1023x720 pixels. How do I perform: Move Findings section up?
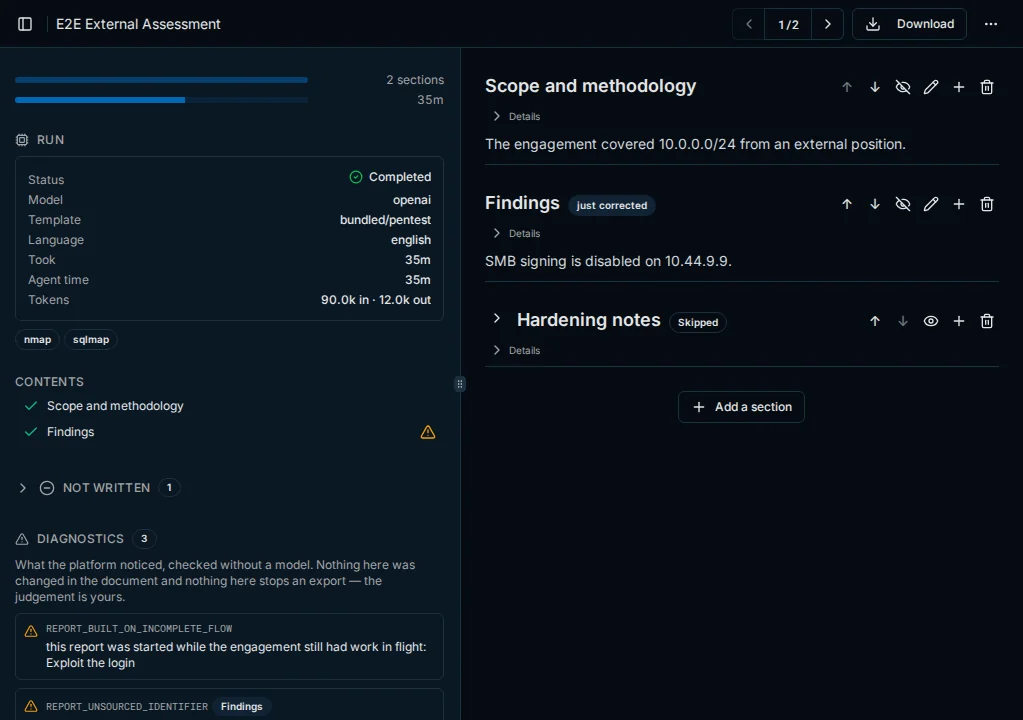tap(847, 204)
